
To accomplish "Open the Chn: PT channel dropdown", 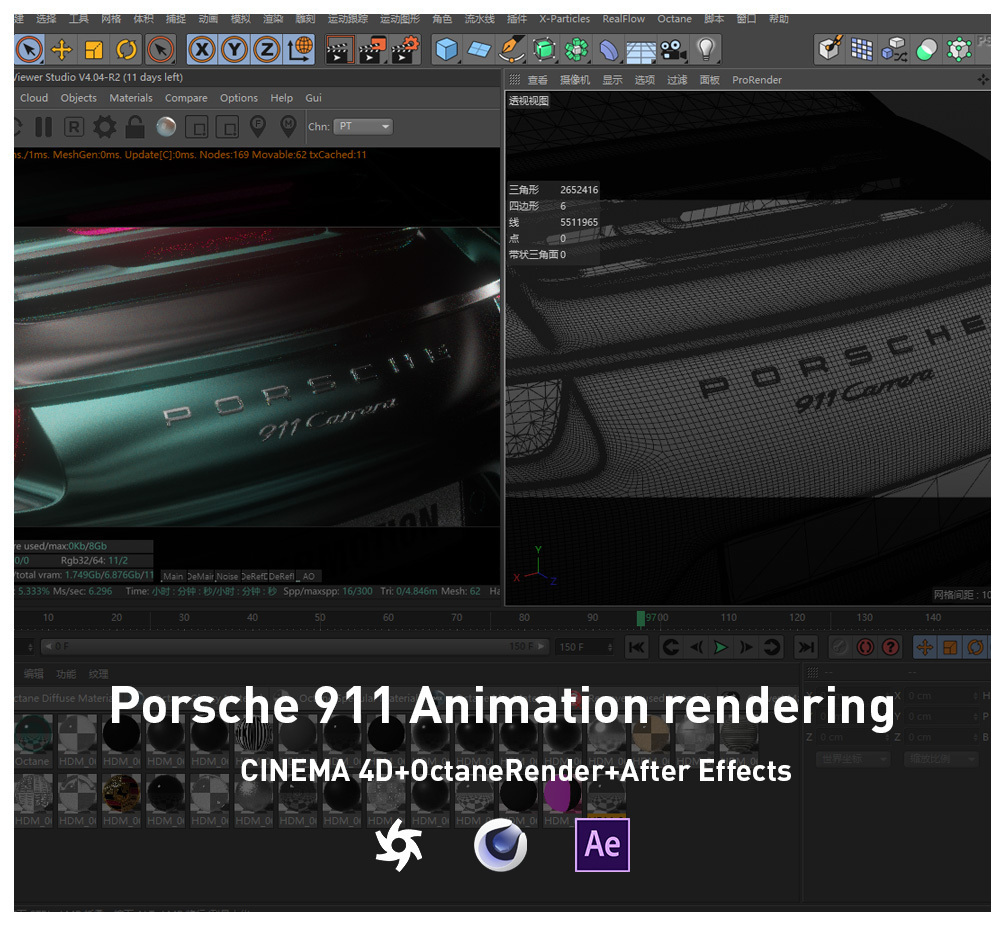I will 362,126.
